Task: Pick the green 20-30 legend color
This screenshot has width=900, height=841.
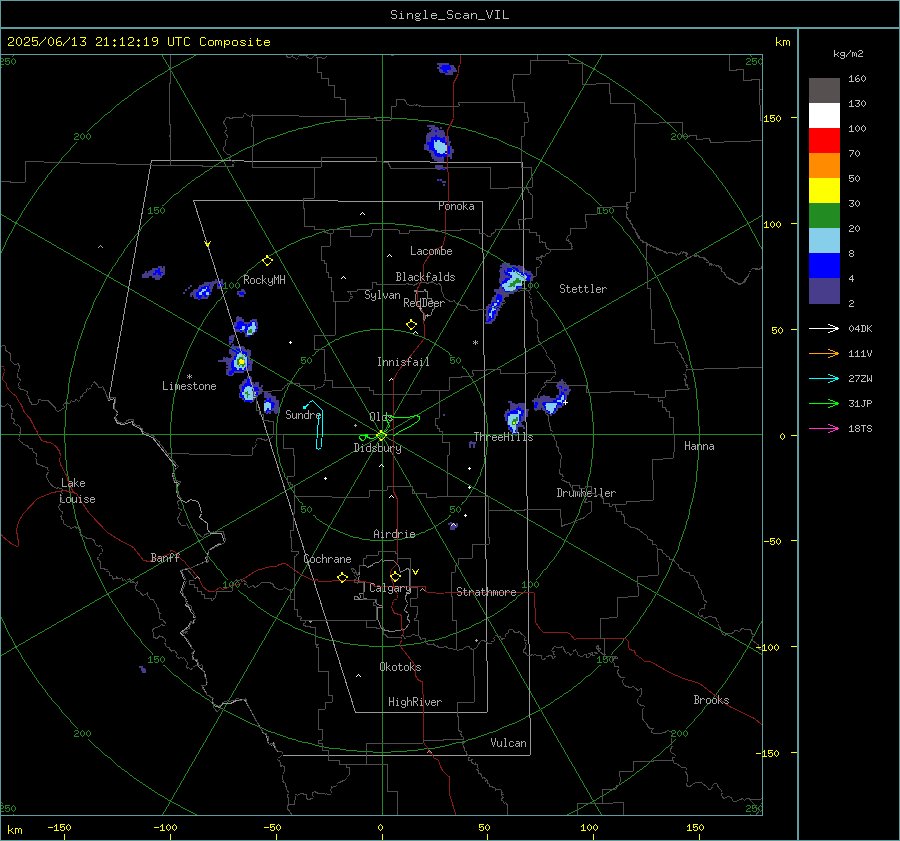Action: (824, 216)
